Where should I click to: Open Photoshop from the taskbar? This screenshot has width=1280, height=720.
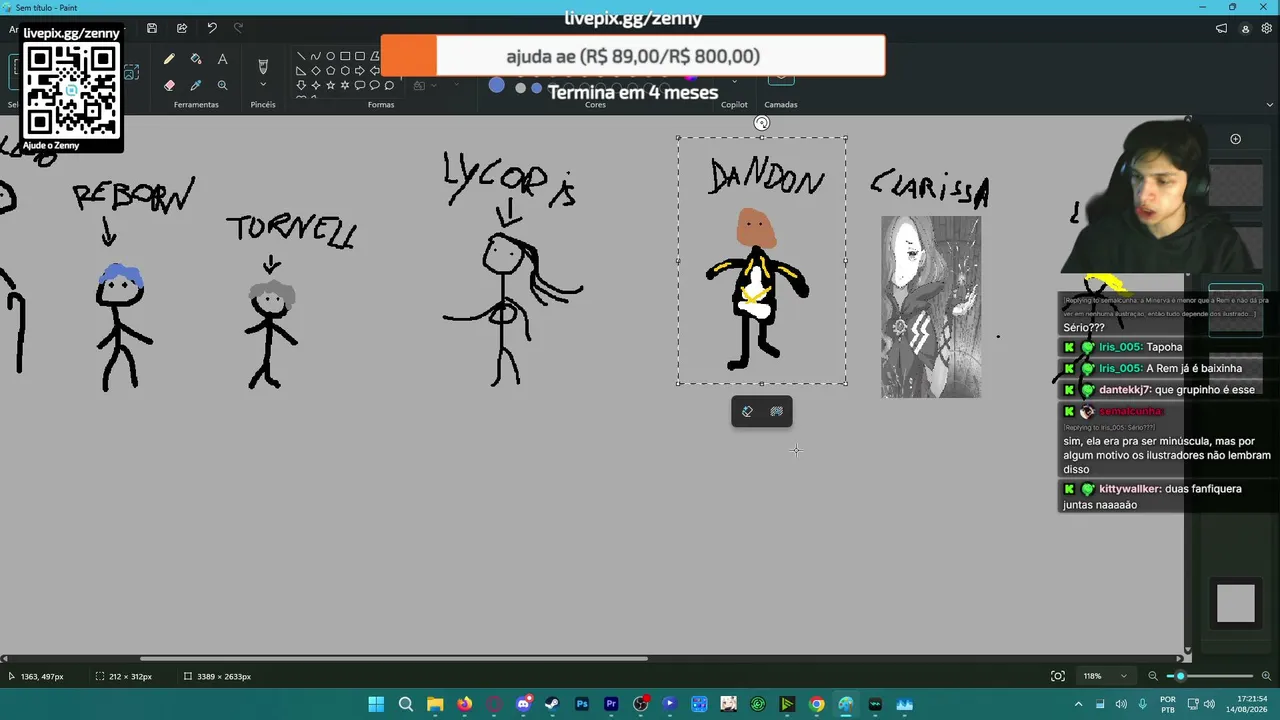[582, 704]
